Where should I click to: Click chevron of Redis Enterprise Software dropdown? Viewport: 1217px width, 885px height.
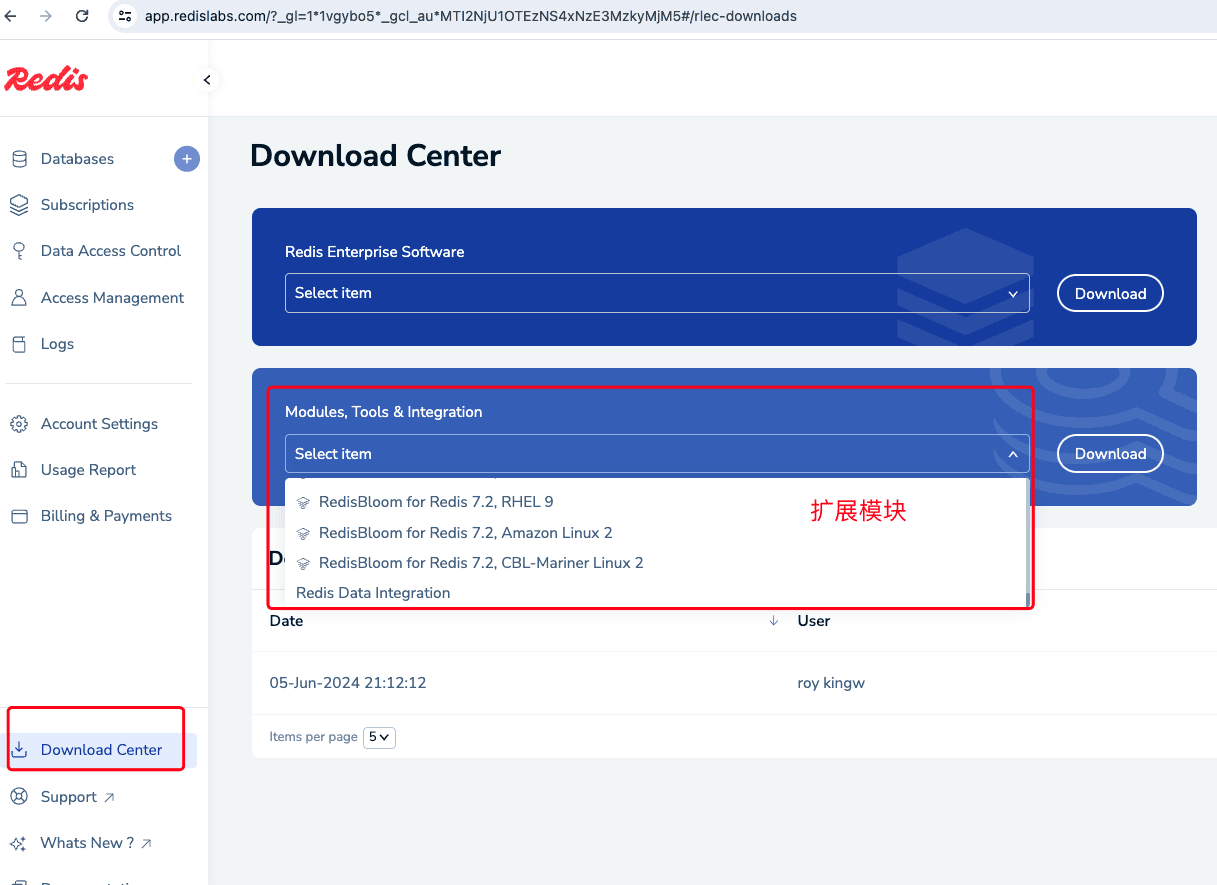[1013, 294]
